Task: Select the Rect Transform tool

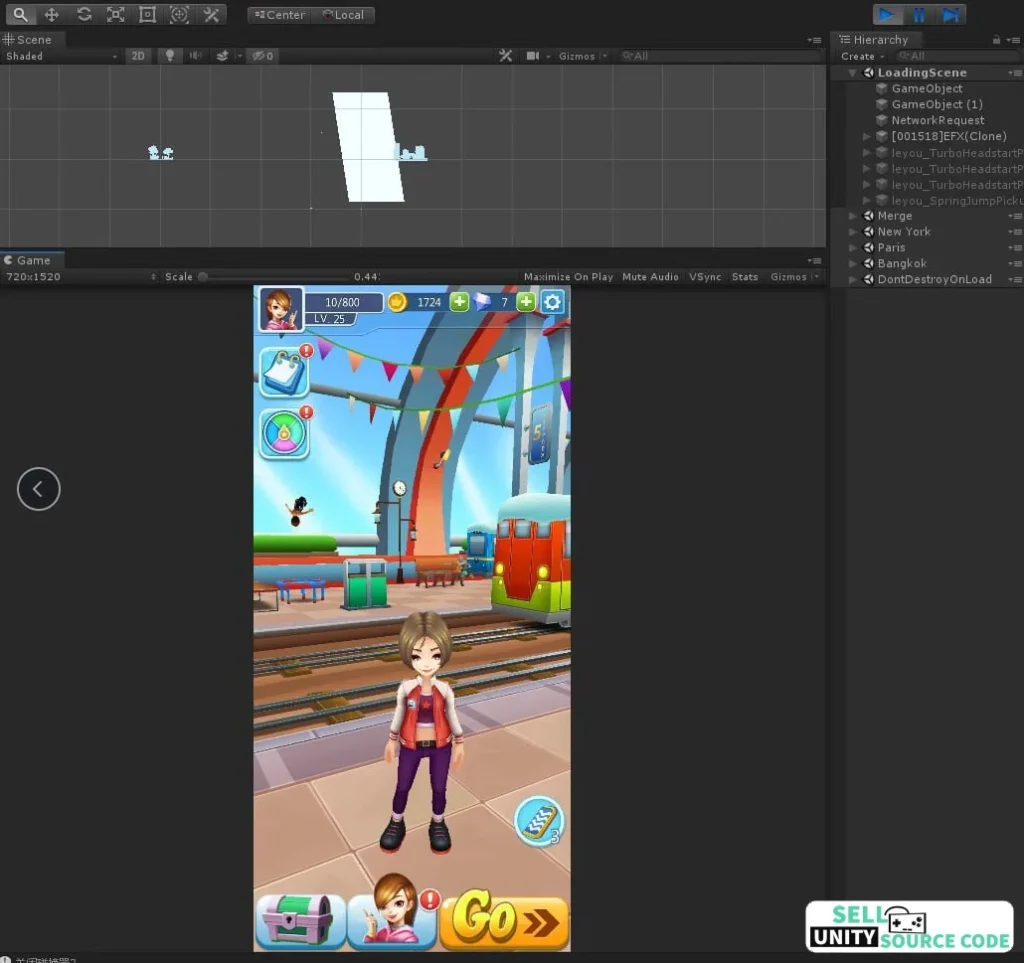Action: coord(148,15)
